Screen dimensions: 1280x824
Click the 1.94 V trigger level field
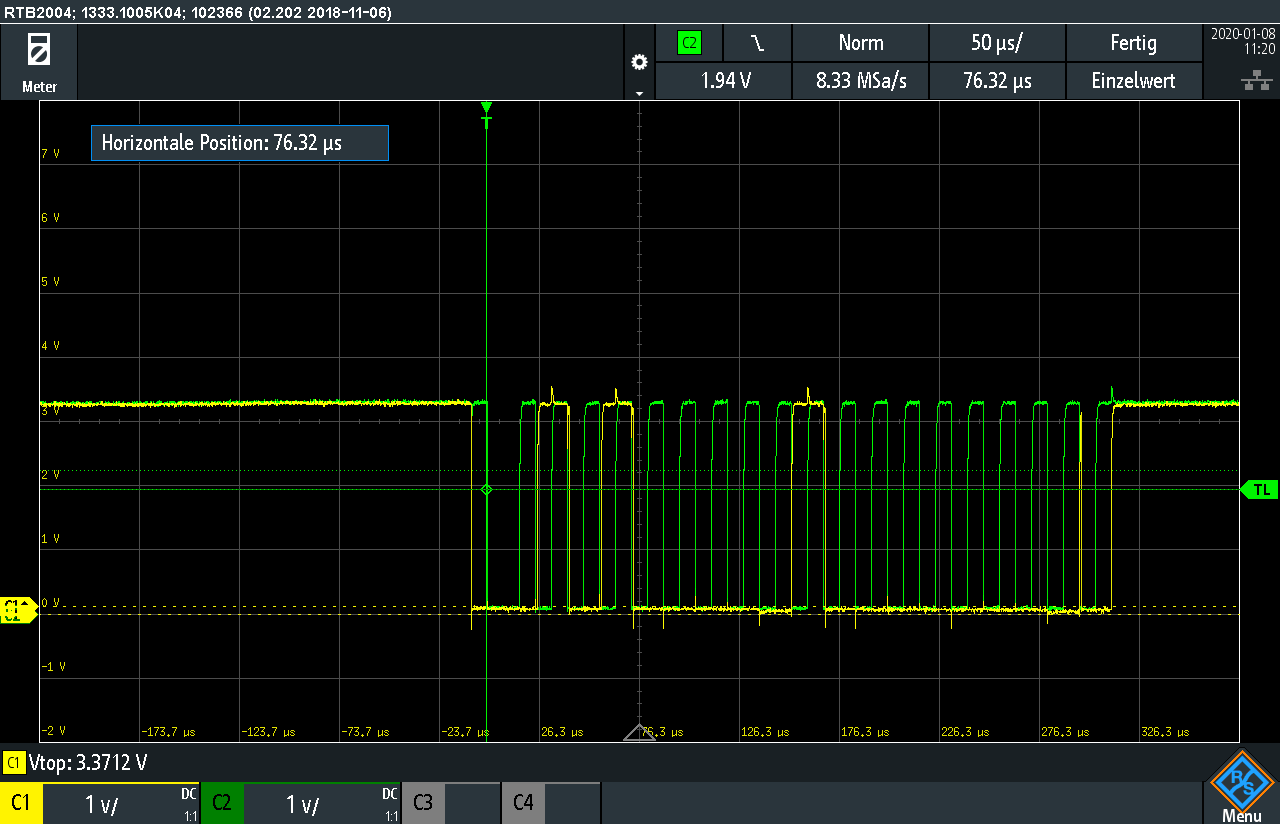(x=726, y=81)
